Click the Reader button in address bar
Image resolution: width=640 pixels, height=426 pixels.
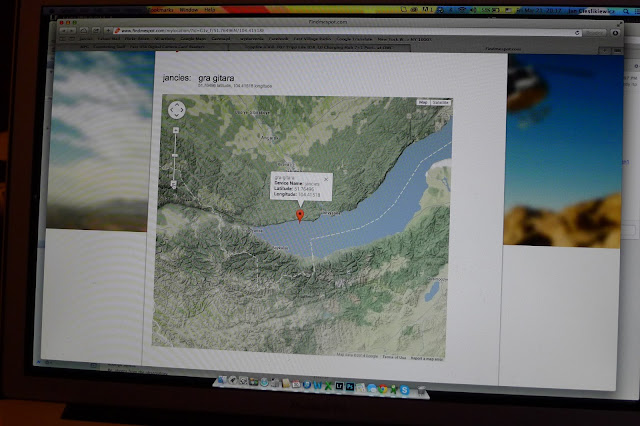[594, 33]
